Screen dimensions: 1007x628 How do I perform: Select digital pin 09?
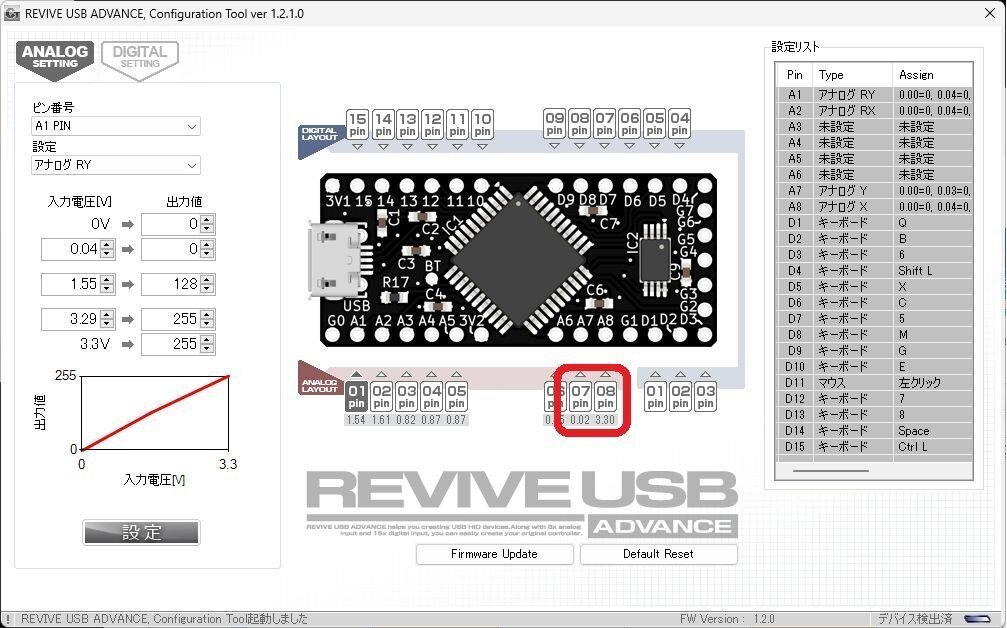click(x=555, y=122)
